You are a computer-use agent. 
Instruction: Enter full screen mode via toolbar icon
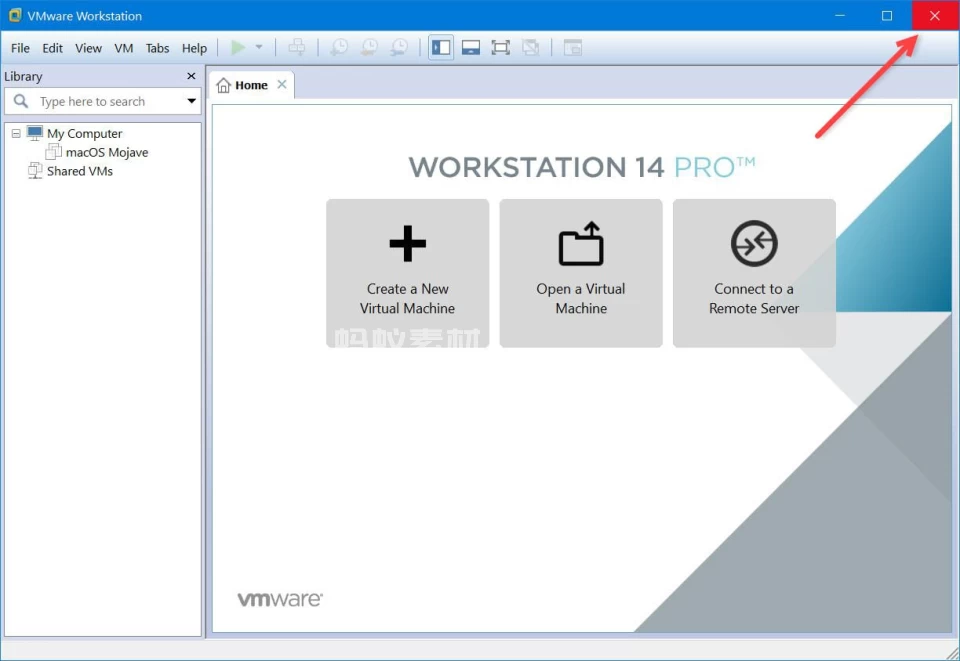coord(501,48)
